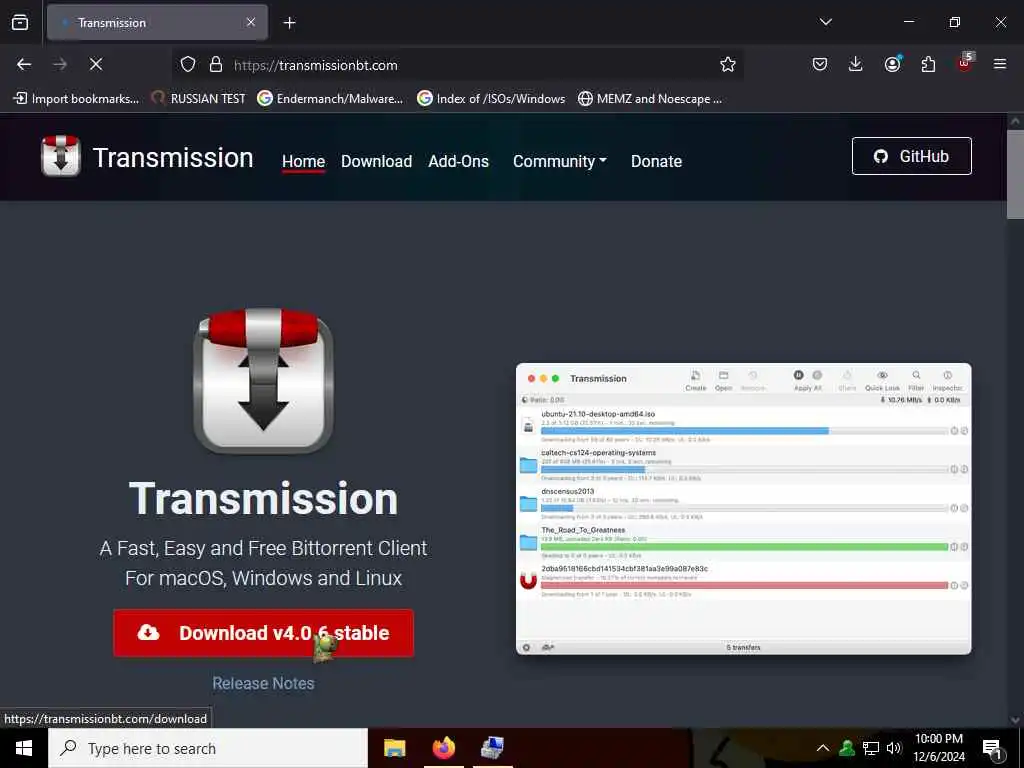1024x768 pixels.
Task: Open the Add-Ons nav page
Action: click(x=458, y=161)
